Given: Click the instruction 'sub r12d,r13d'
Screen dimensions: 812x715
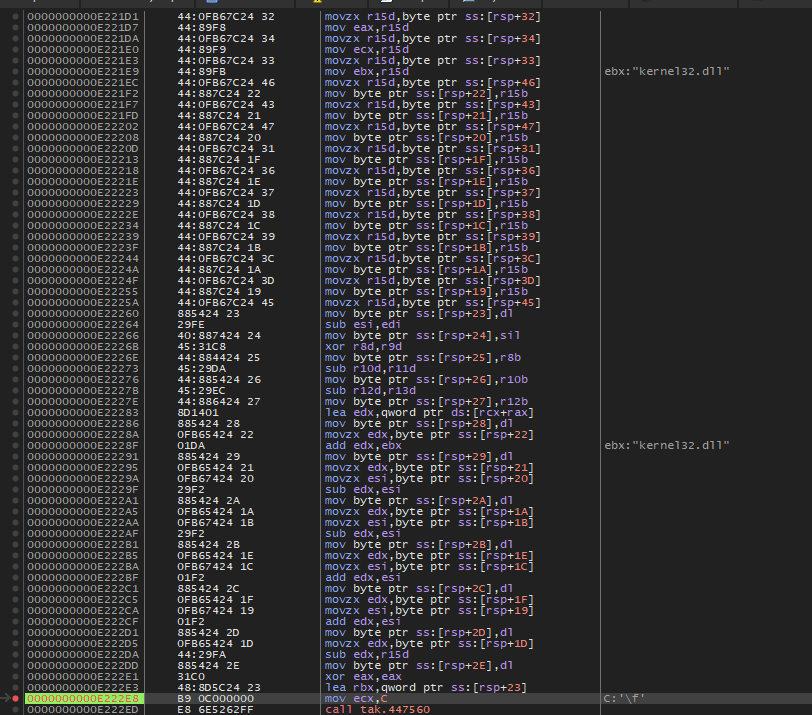Looking at the screenshot, I should click(370, 391).
